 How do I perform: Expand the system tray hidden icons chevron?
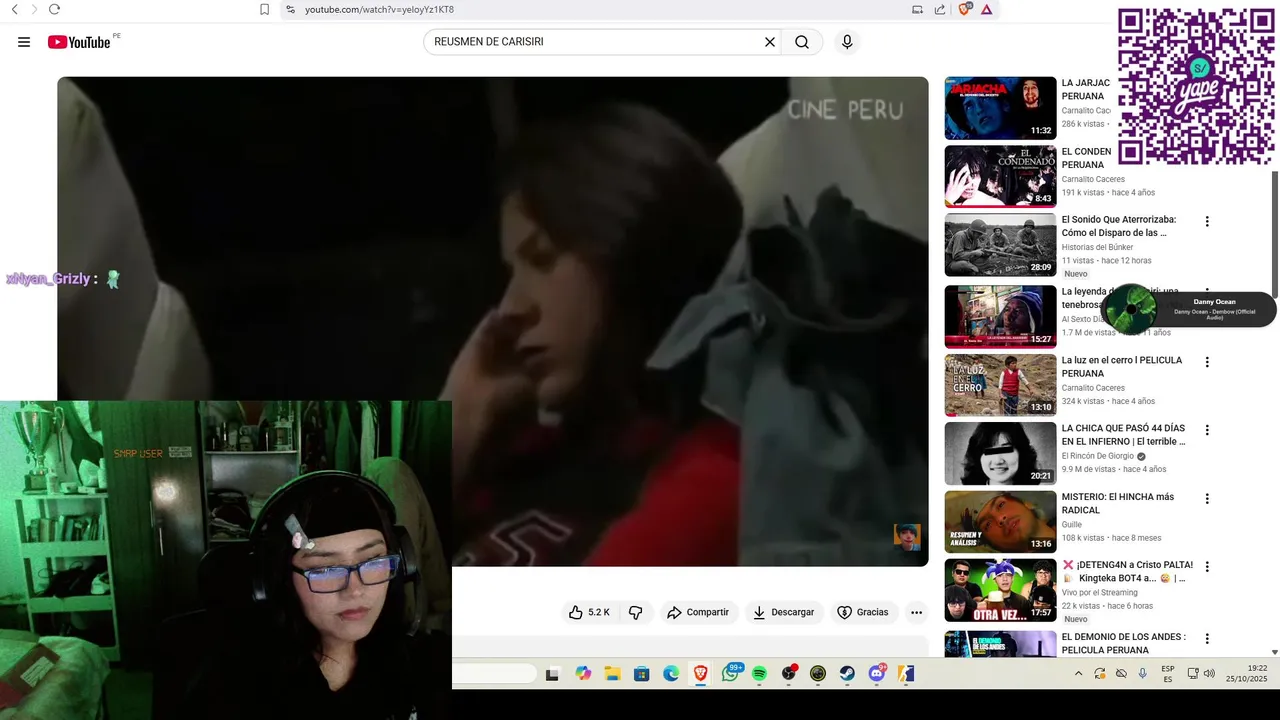tap(1078, 674)
